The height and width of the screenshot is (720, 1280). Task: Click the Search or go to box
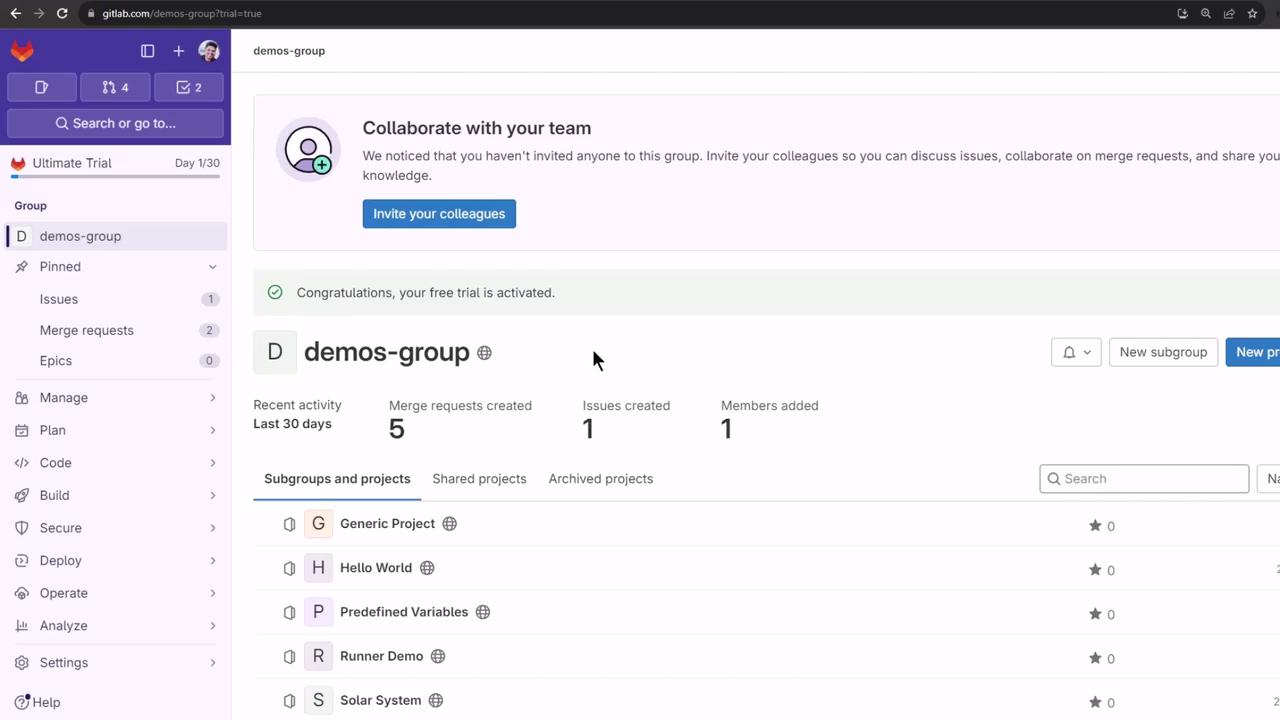(x=115, y=123)
